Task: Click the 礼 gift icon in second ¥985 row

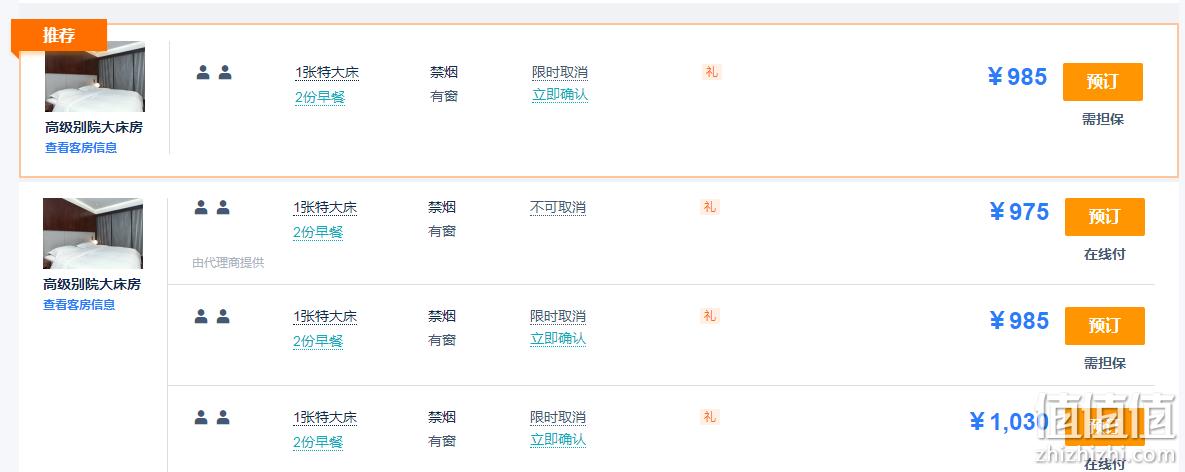Action: point(710,316)
